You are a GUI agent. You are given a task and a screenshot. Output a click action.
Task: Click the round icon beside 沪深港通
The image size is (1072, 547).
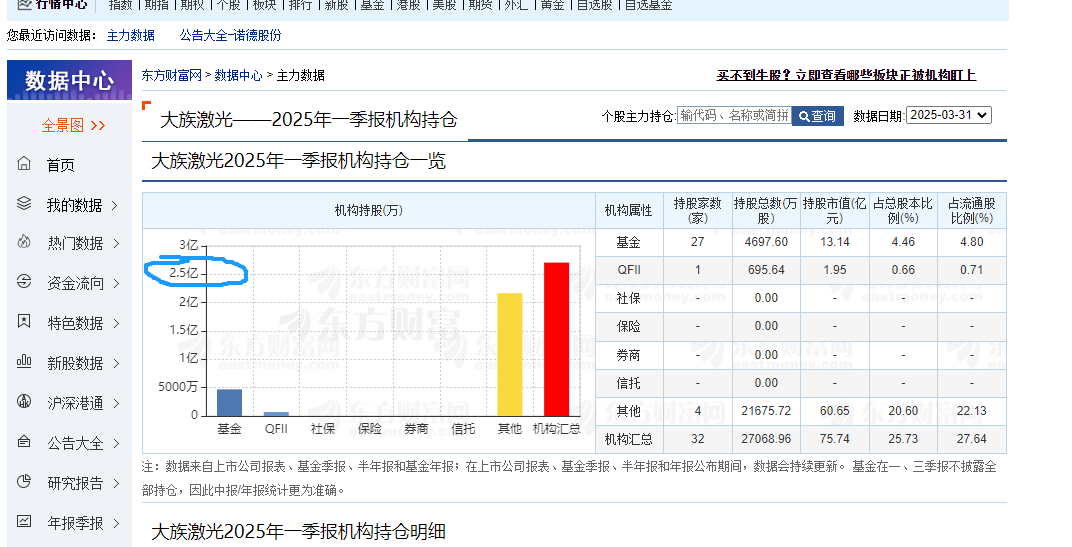(24, 401)
